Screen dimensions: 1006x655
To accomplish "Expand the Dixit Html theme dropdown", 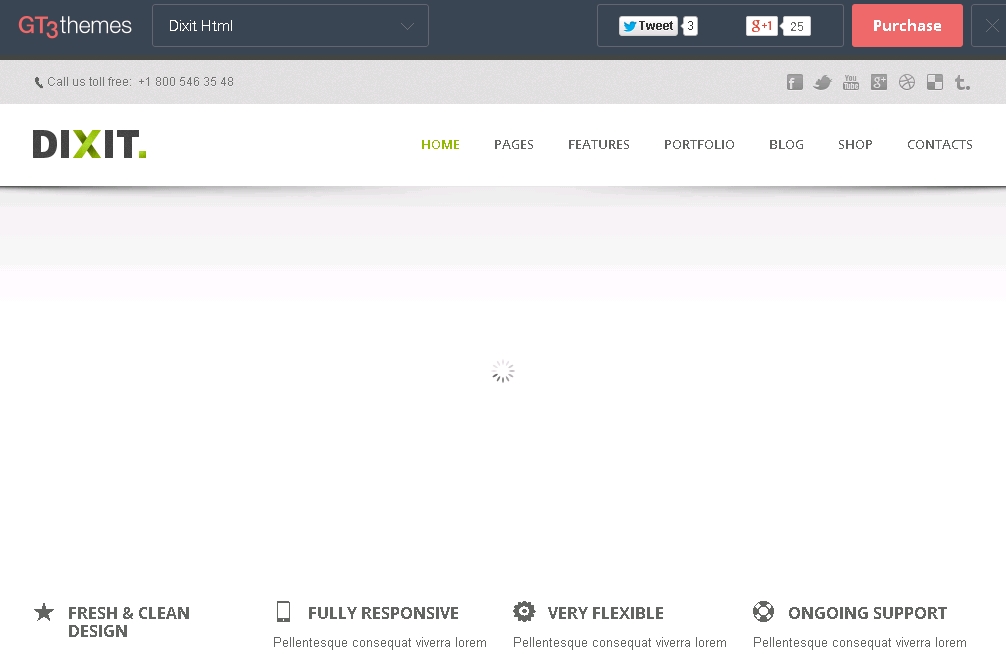I will point(290,26).
